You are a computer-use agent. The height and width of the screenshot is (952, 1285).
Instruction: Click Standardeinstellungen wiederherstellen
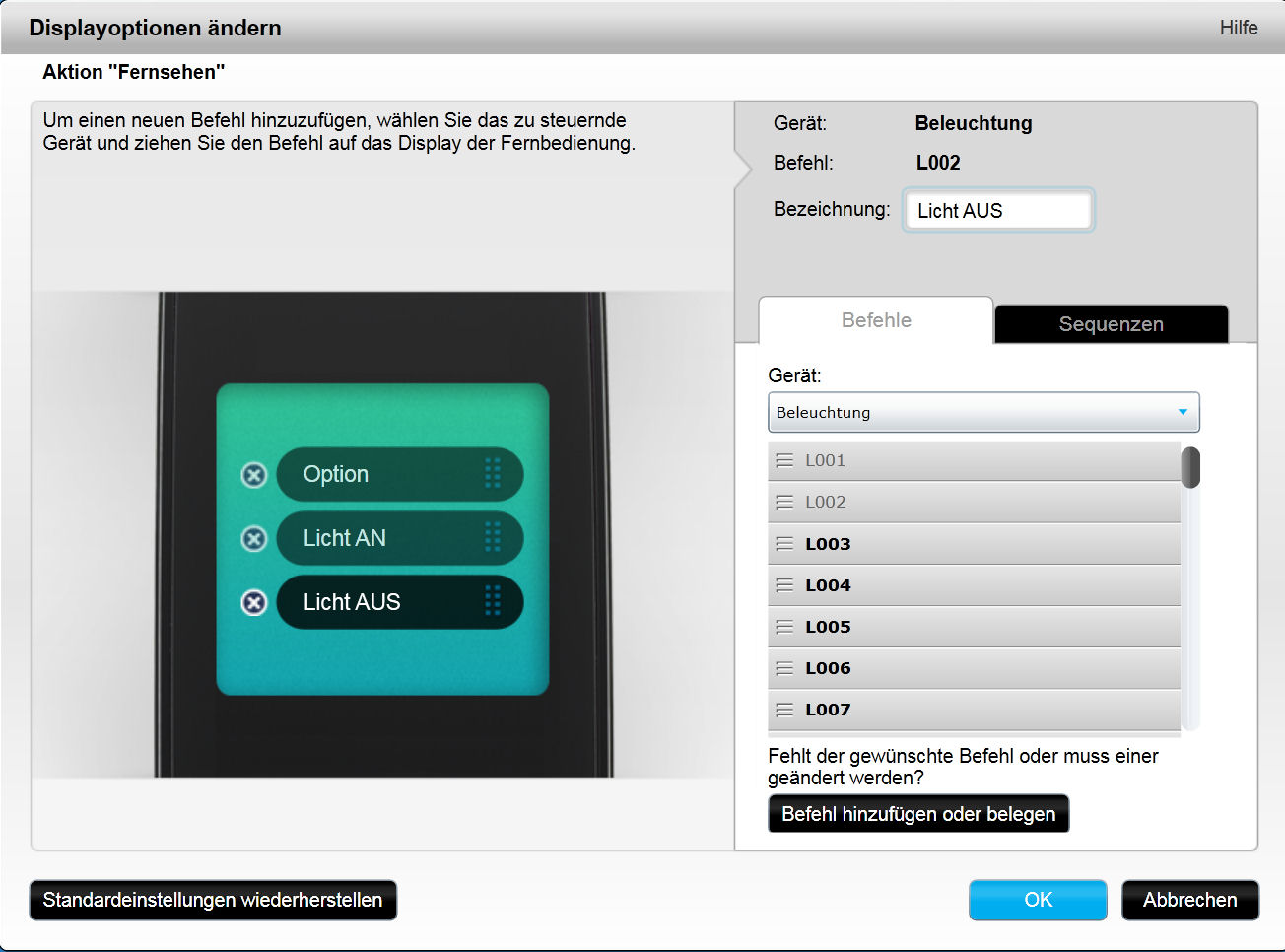(x=213, y=900)
